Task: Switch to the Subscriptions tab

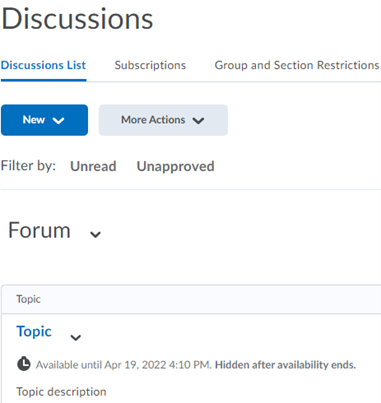Action: (150, 65)
